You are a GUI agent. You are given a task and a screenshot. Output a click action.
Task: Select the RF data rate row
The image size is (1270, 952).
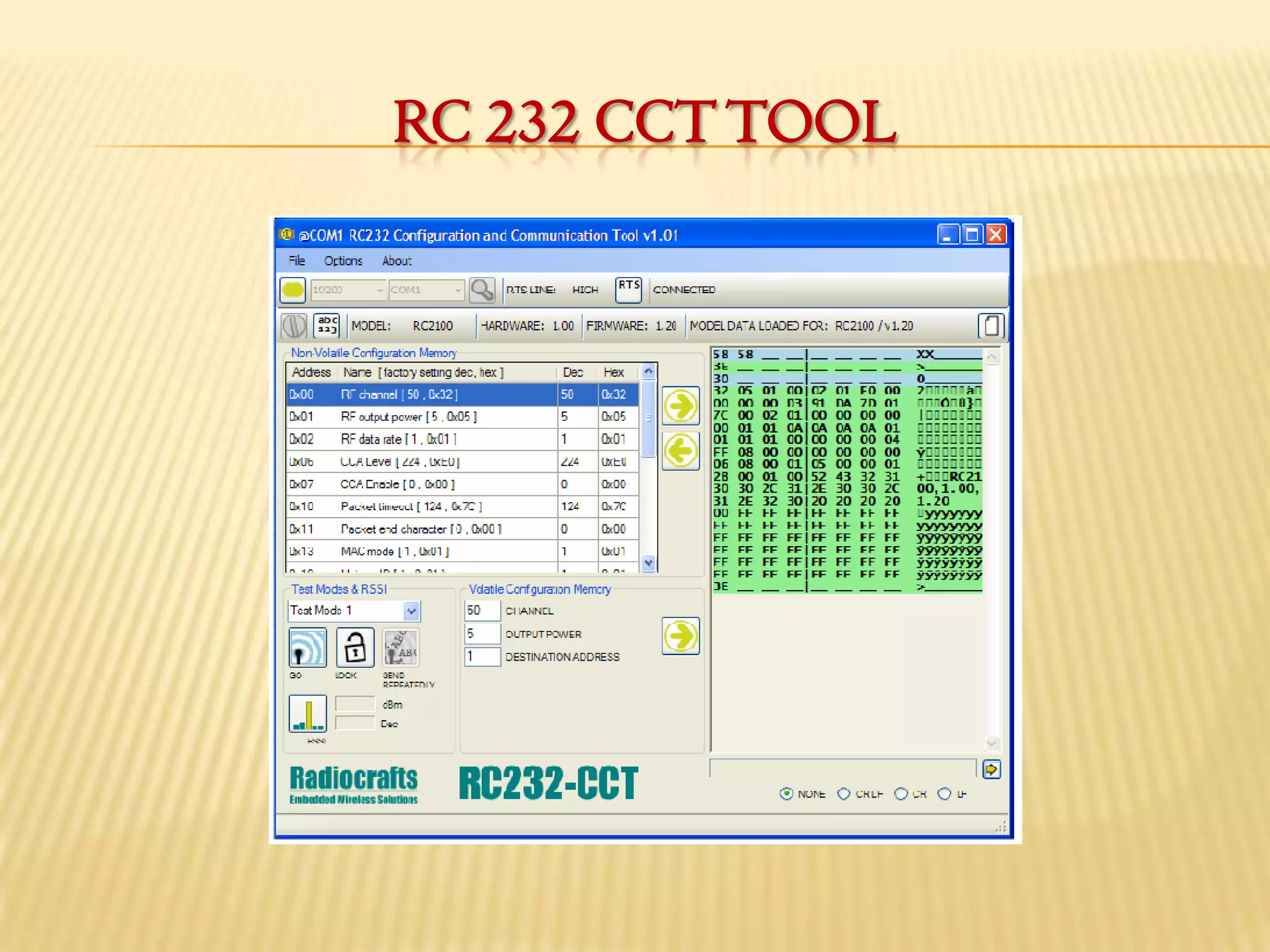463,439
